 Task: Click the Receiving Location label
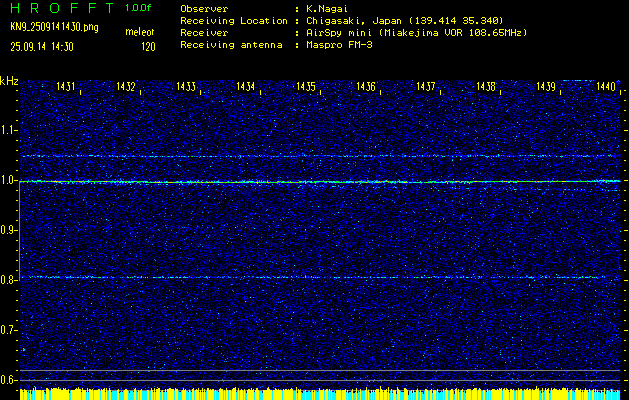click(x=234, y=20)
